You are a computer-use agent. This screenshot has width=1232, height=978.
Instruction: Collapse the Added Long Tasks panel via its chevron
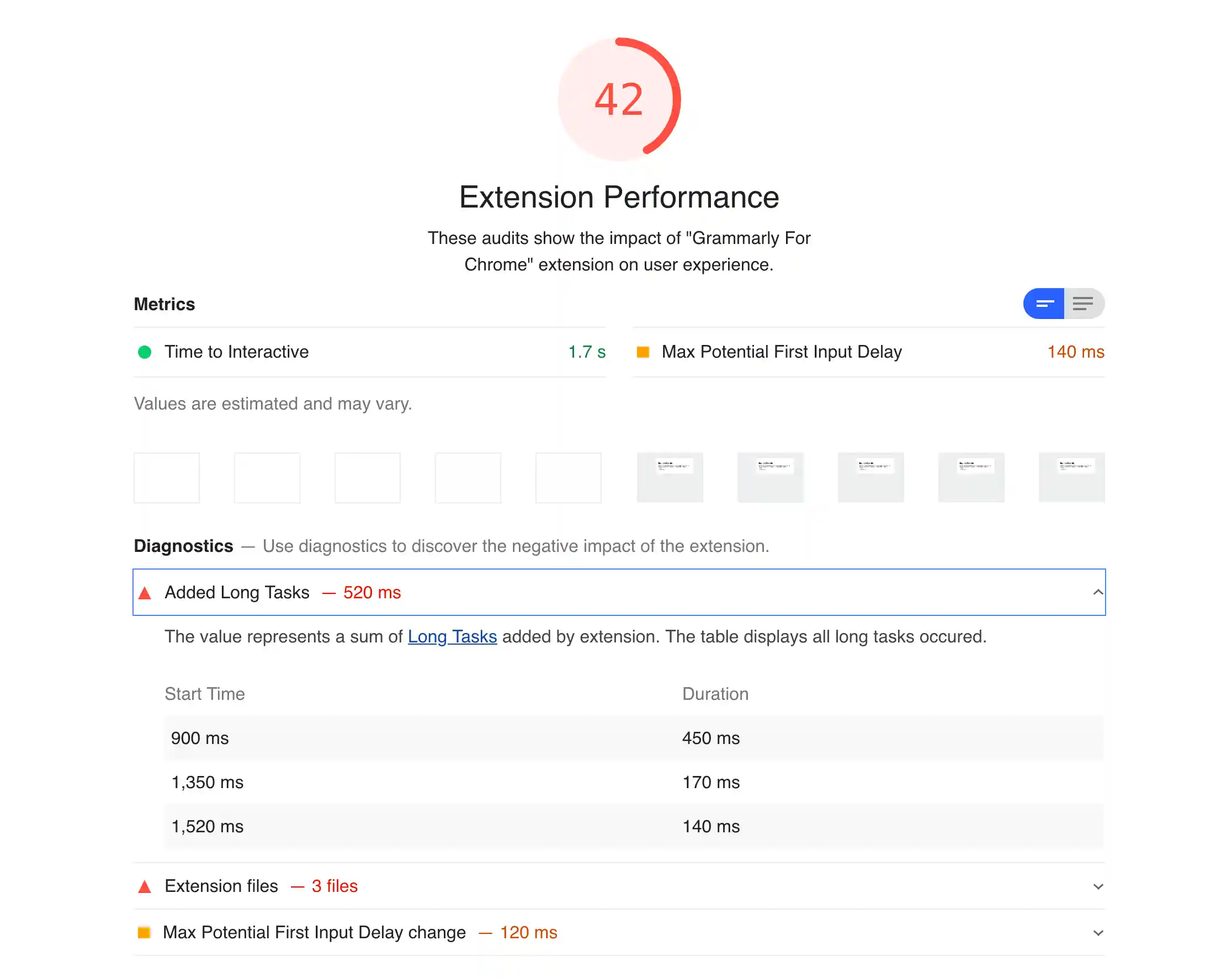click(x=1098, y=592)
